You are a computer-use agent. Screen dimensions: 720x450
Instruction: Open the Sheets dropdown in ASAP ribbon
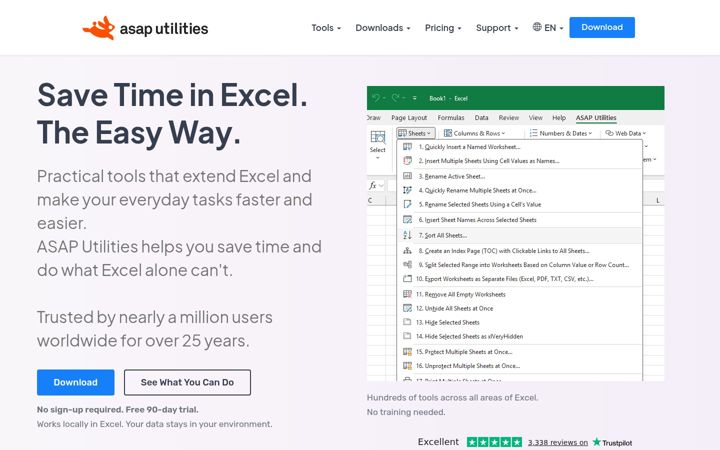[416, 133]
